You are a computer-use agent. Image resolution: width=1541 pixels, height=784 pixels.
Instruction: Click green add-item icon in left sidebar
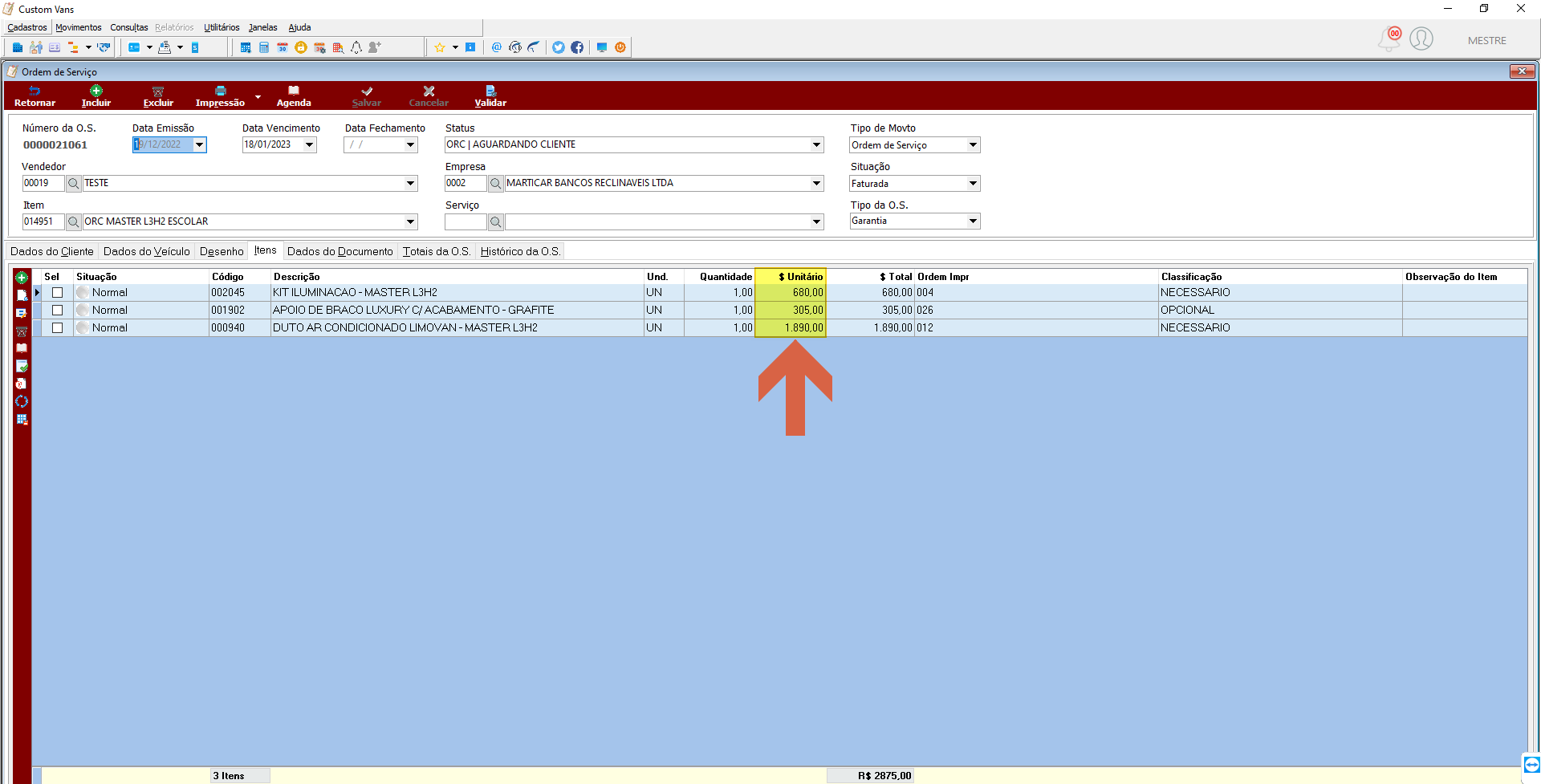(x=22, y=278)
